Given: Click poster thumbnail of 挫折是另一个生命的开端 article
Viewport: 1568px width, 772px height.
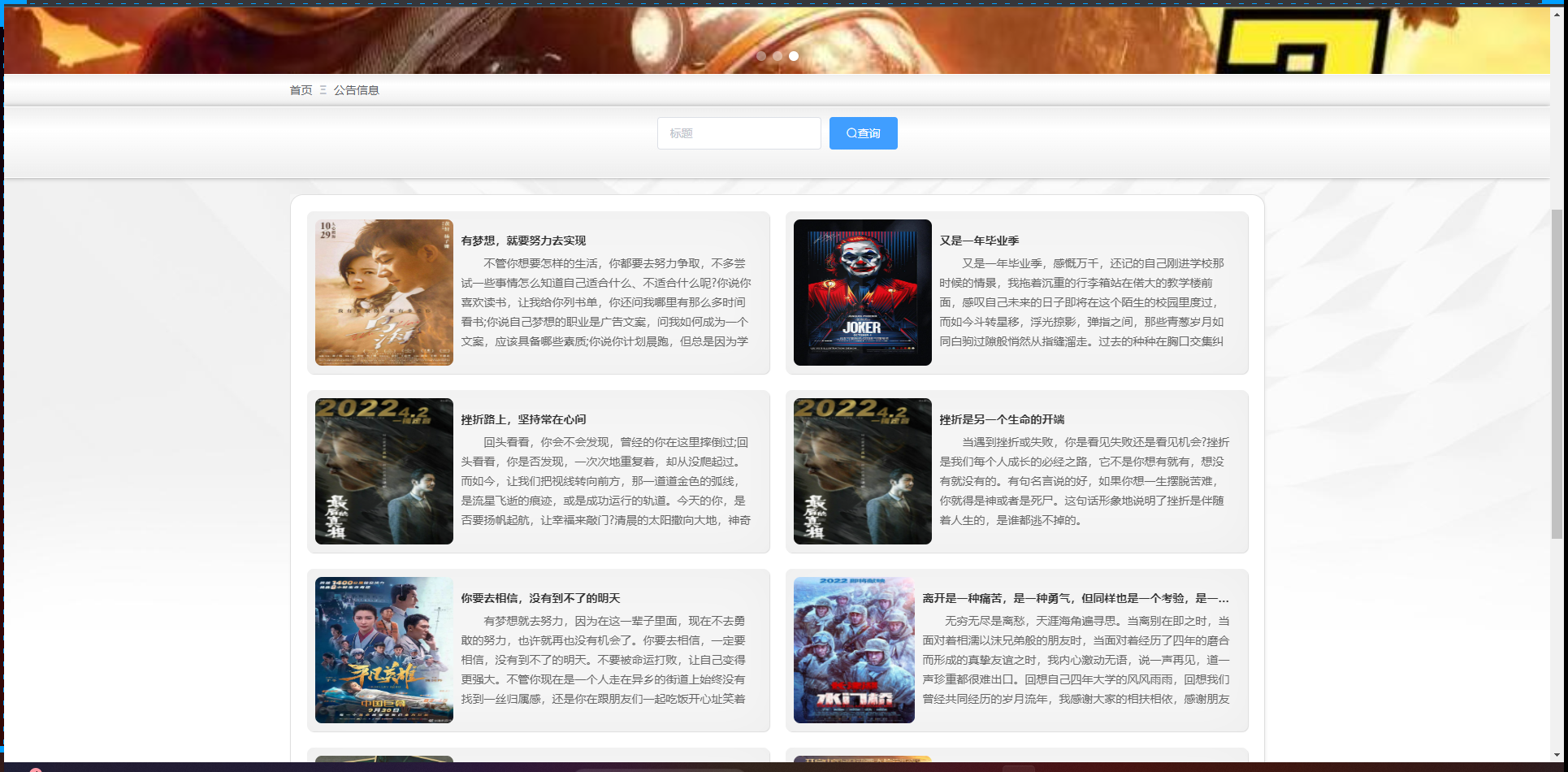Looking at the screenshot, I should [x=863, y=471].
